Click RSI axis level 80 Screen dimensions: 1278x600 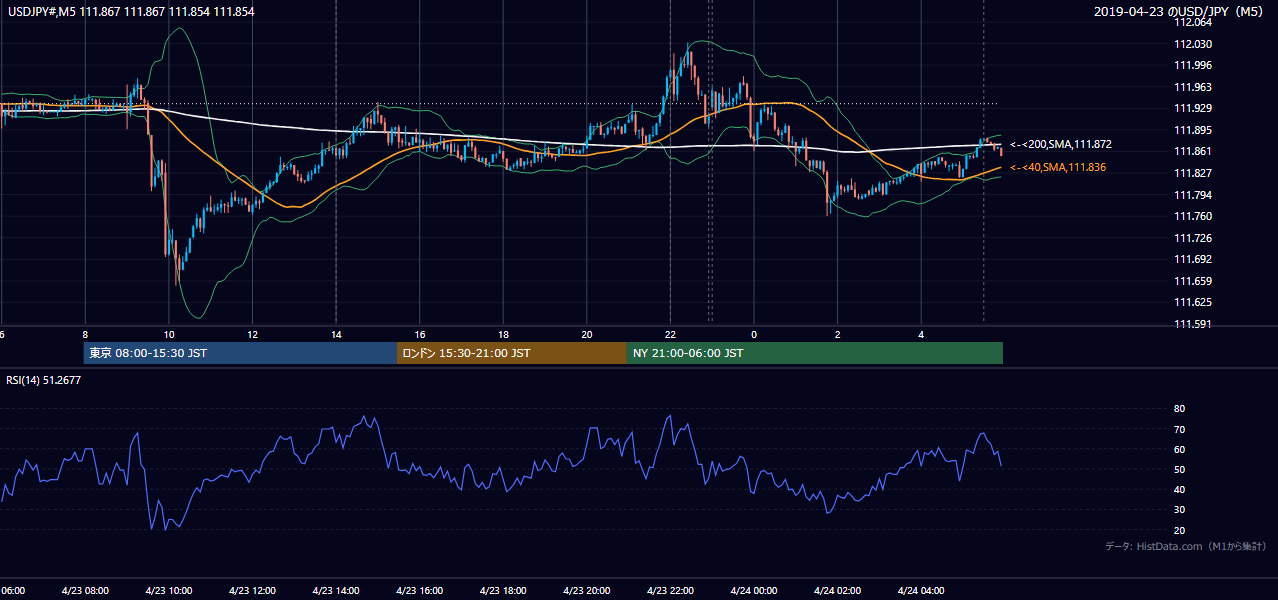1180,409
